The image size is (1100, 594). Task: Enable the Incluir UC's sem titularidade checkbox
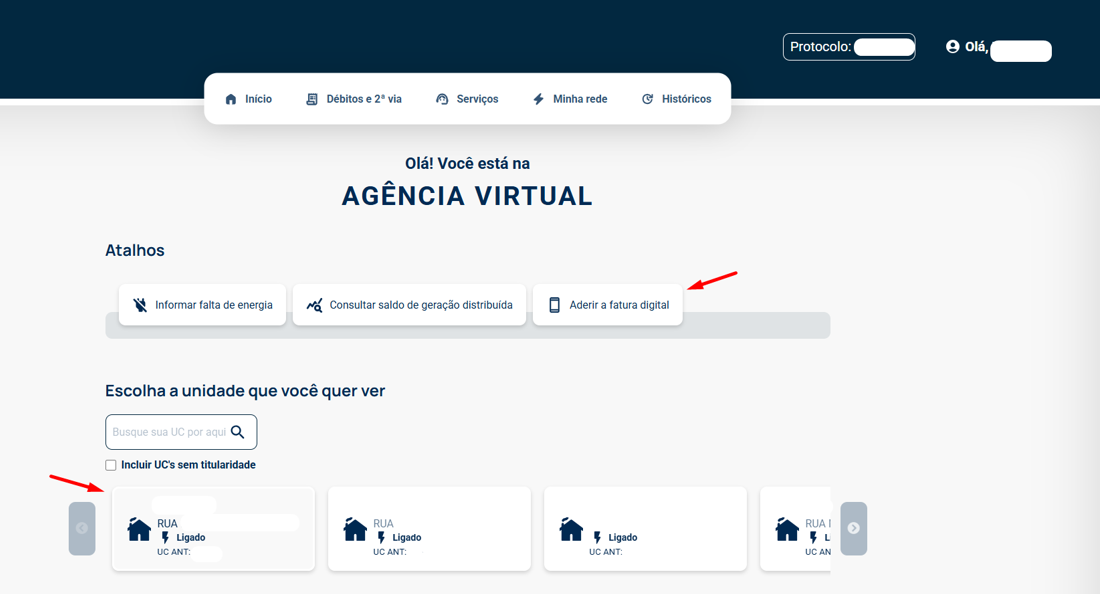click(x=111, y=465)
